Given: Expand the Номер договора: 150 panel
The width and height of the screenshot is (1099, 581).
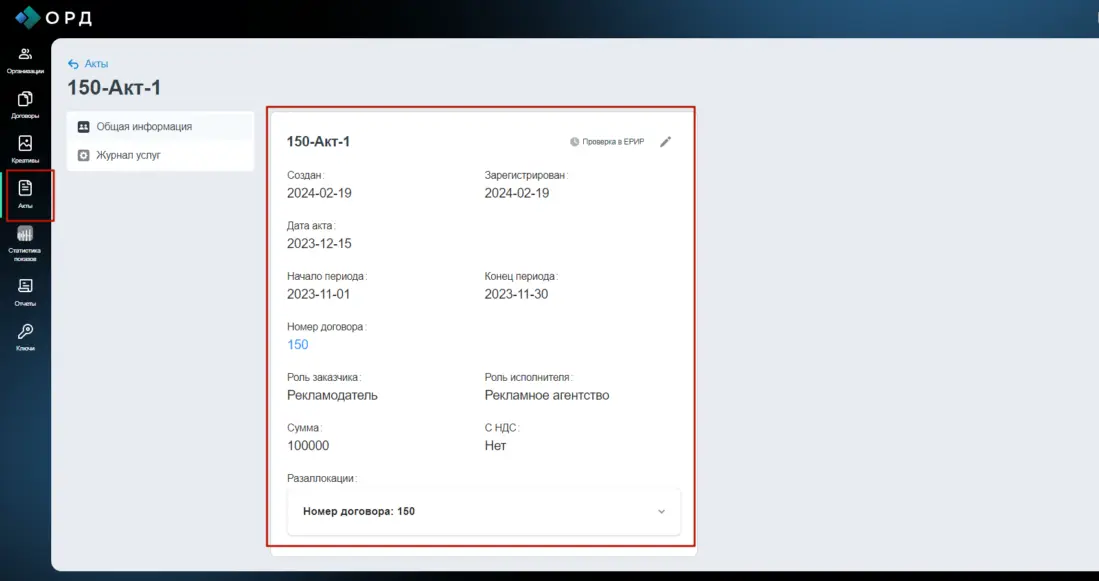Looking at the screenshot, I should [x=484, y=512].
